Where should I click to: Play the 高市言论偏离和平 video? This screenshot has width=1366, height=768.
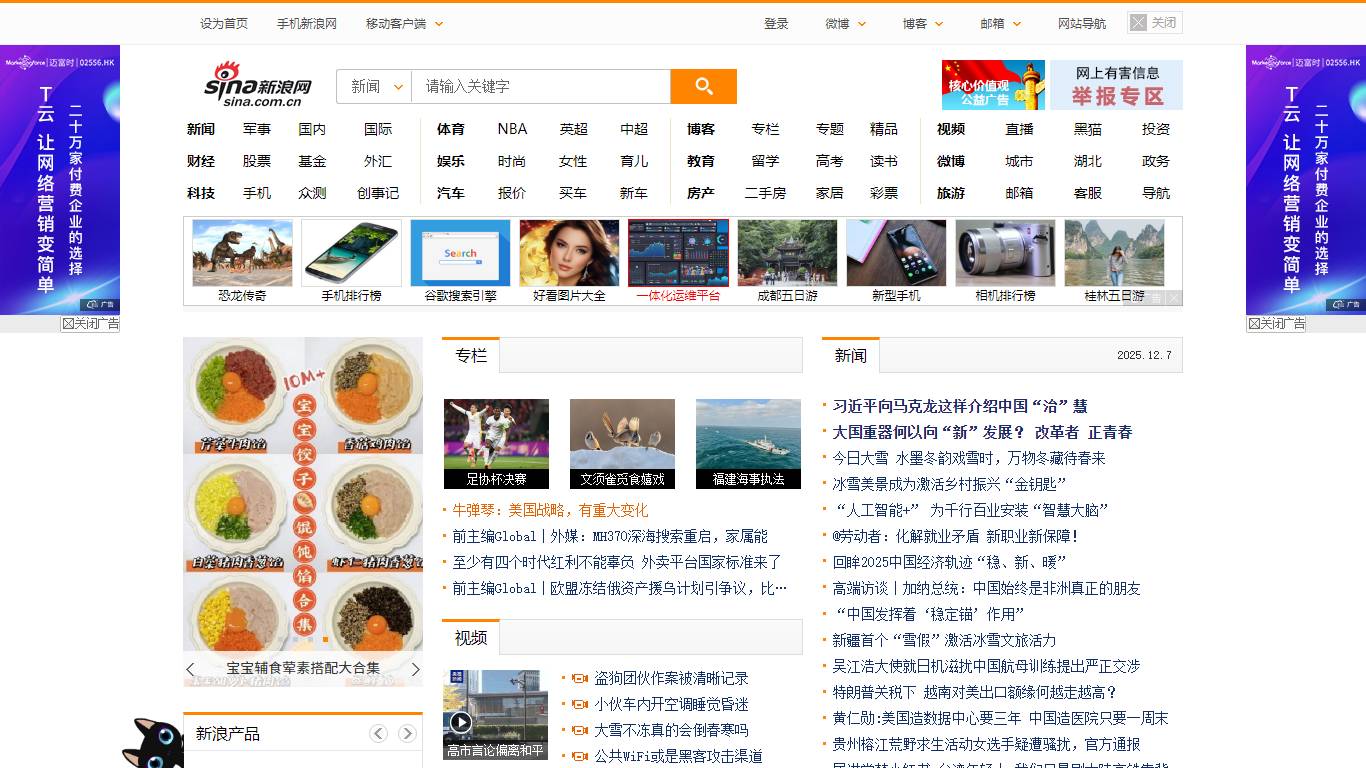click(461, 724)
